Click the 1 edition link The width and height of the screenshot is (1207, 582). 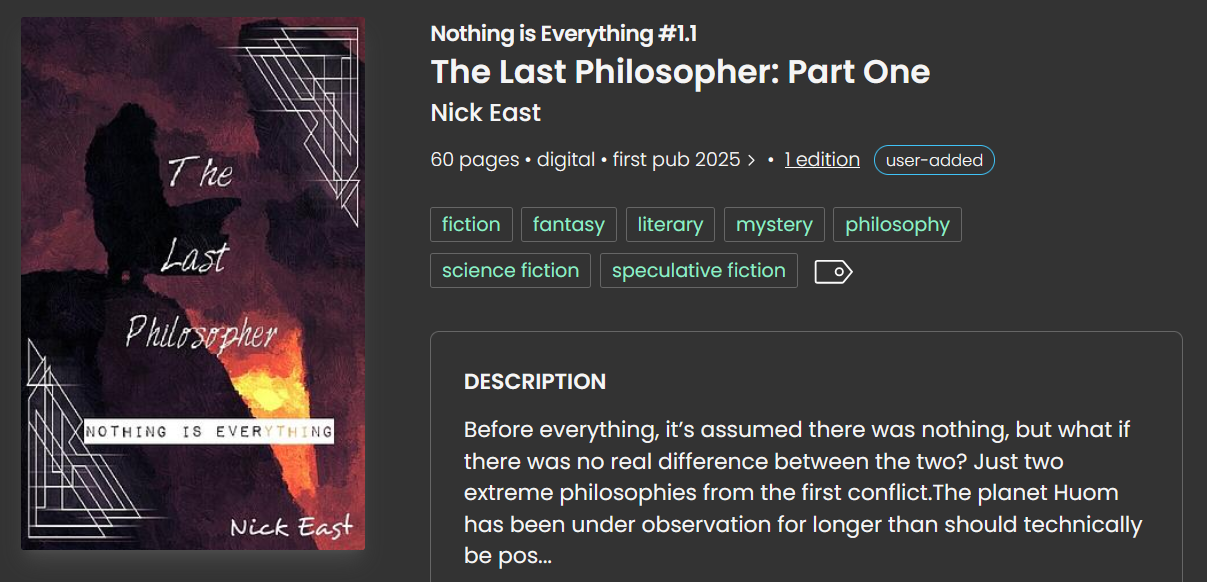(821, 160)
